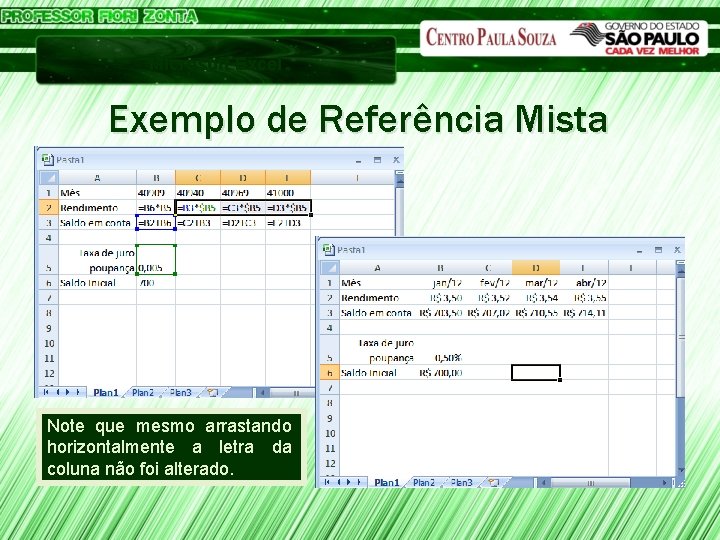Click formula cell =B6*B5 in left window
Image resolution: width=720 pixels, height=540 pixels.
(x=156, y=208)
